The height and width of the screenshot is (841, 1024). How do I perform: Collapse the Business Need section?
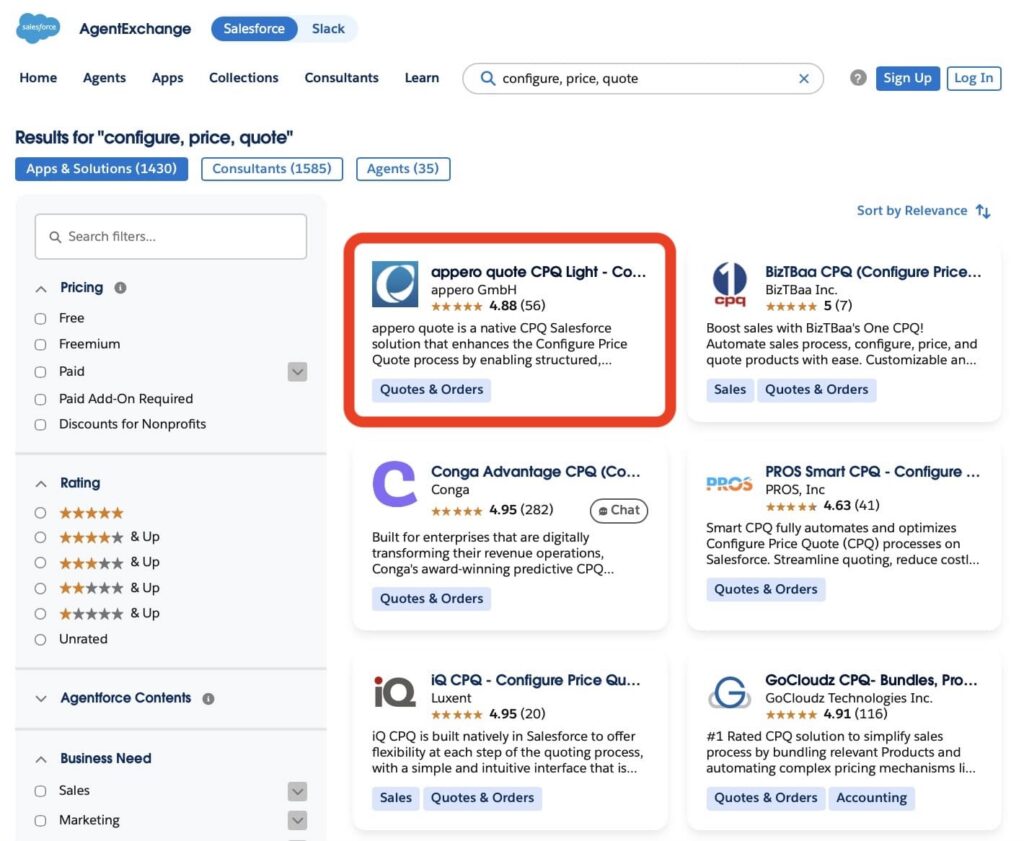pyautogui.click(x=41, y=759)
